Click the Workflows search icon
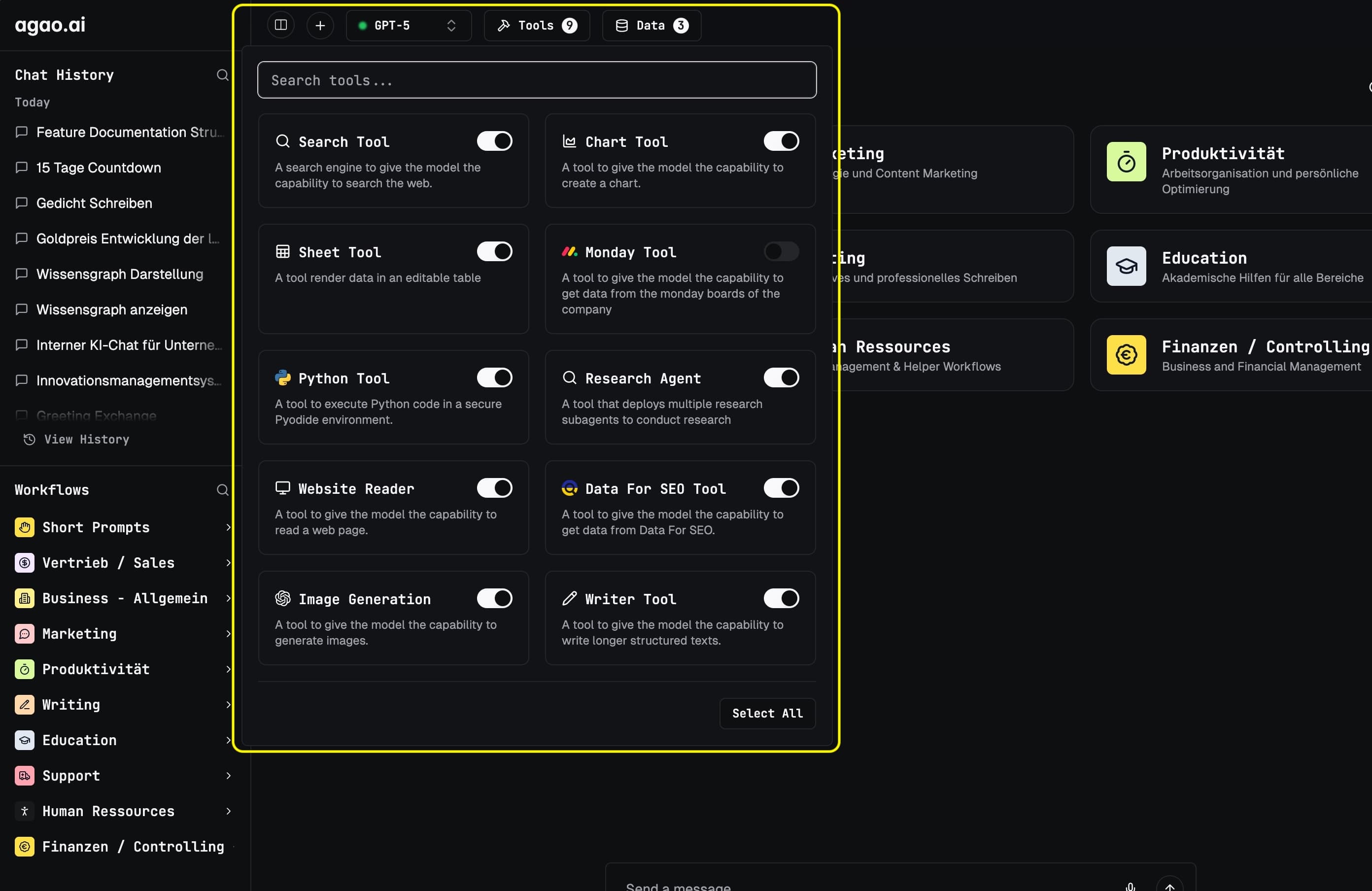1372x891 pixels. pyautogui.click(x=223, y=490)
